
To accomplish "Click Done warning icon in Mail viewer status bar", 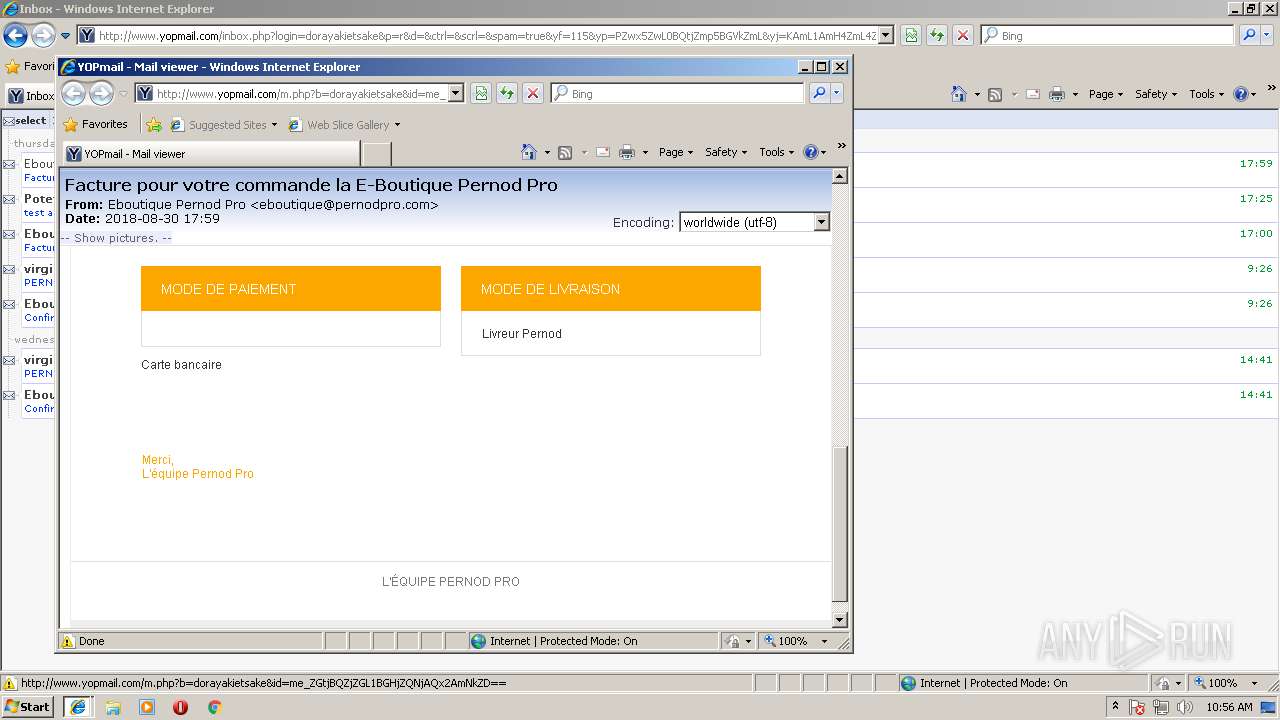I will click(x=68, y=641).
